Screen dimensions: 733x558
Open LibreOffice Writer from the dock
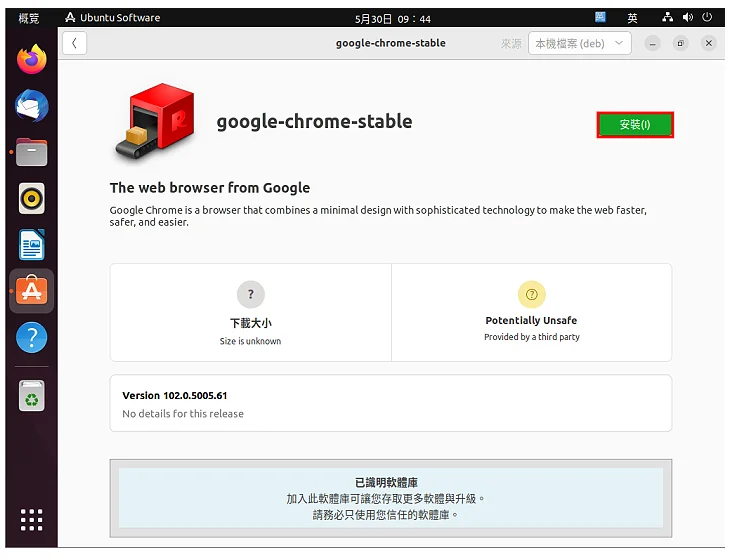(32, 244)
